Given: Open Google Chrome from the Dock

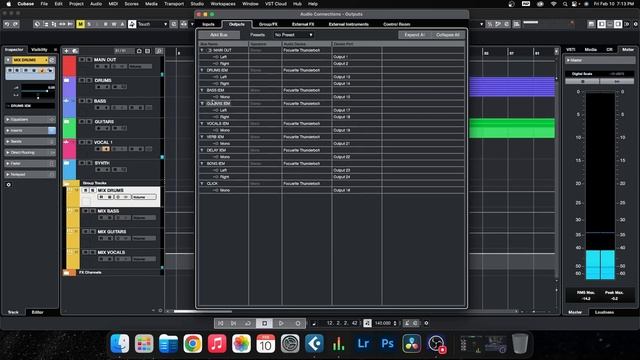Looking at the screenshot, I should [x=193, y=344].
